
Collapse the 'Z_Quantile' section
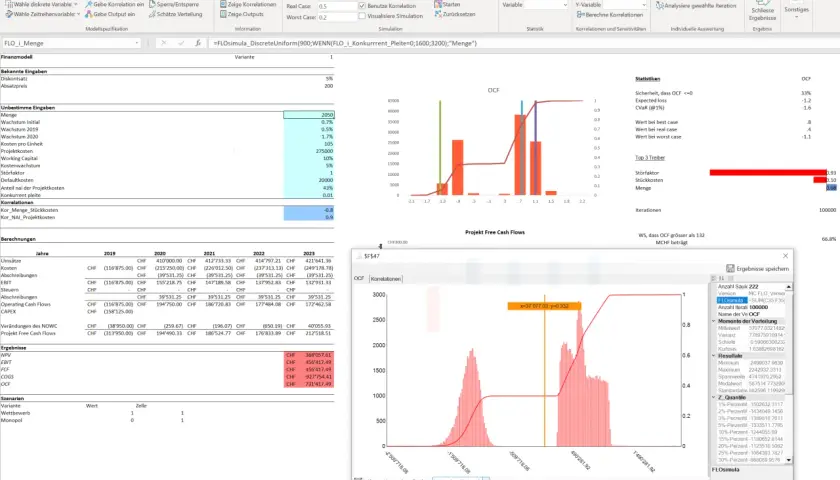(x=714, y=398)
